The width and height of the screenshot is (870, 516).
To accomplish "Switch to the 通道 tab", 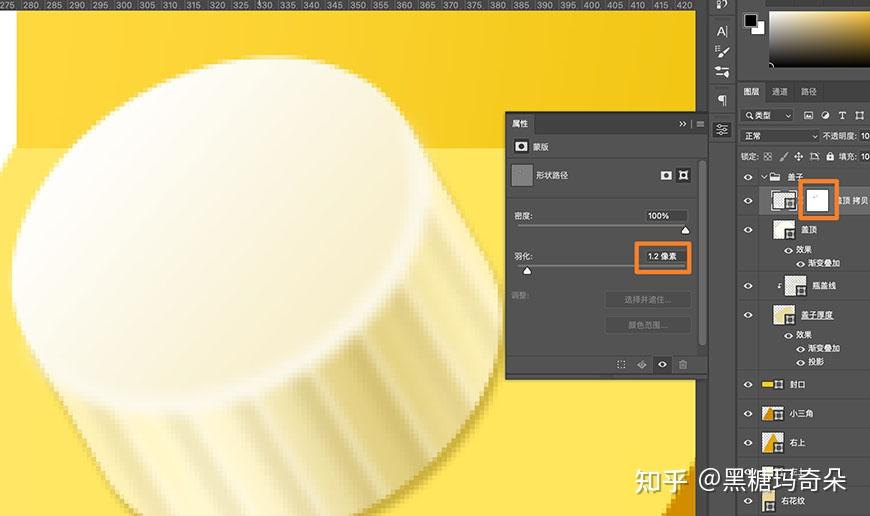I will 780,92.
